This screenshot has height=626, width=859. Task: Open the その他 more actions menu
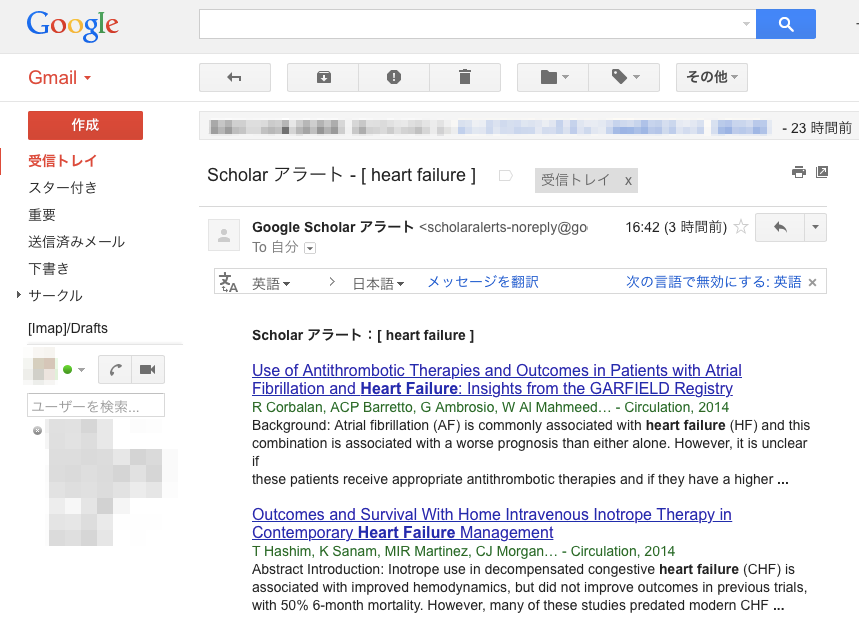coord(712,77)
